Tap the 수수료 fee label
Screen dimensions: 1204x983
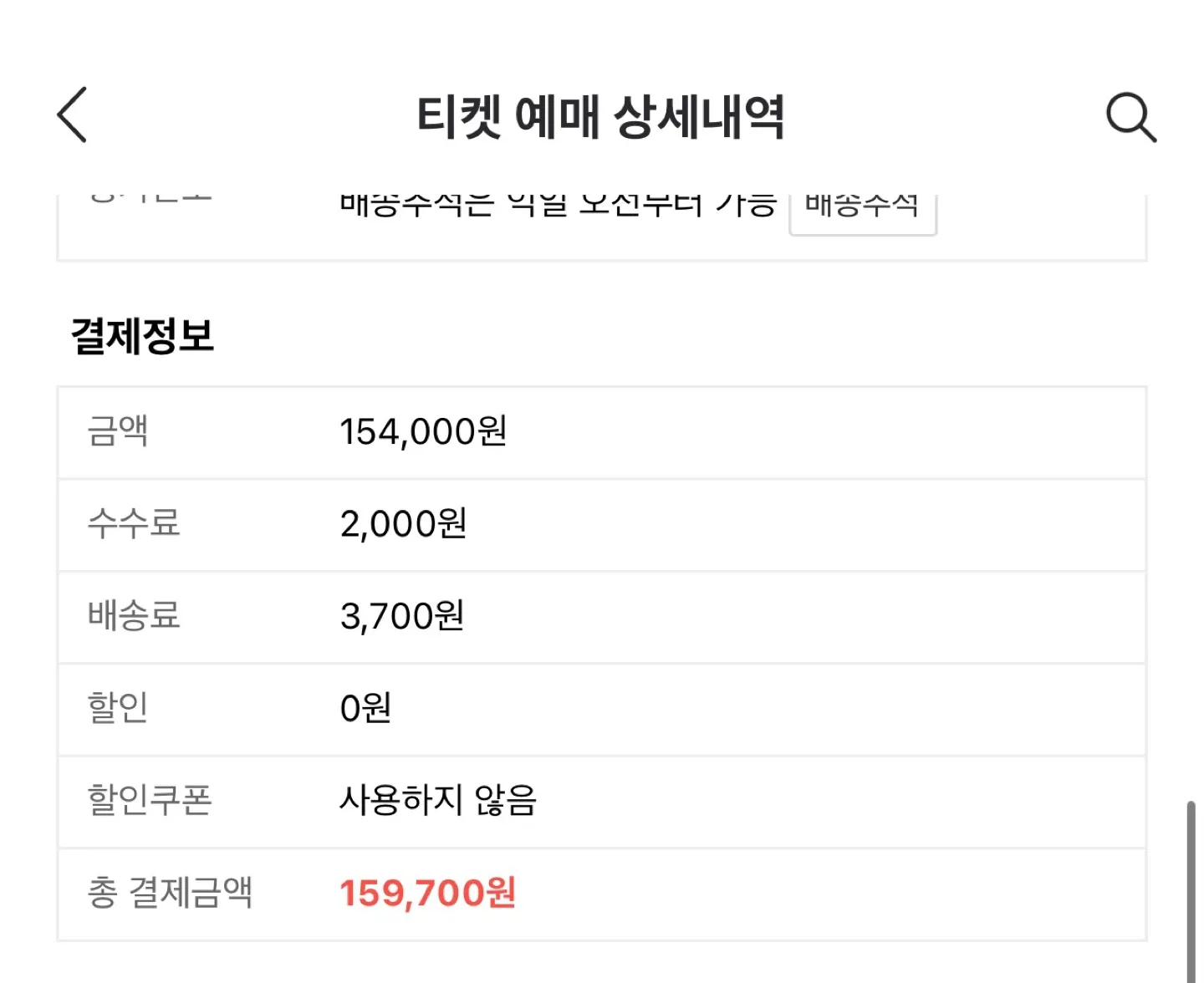[x=134, y=524]
